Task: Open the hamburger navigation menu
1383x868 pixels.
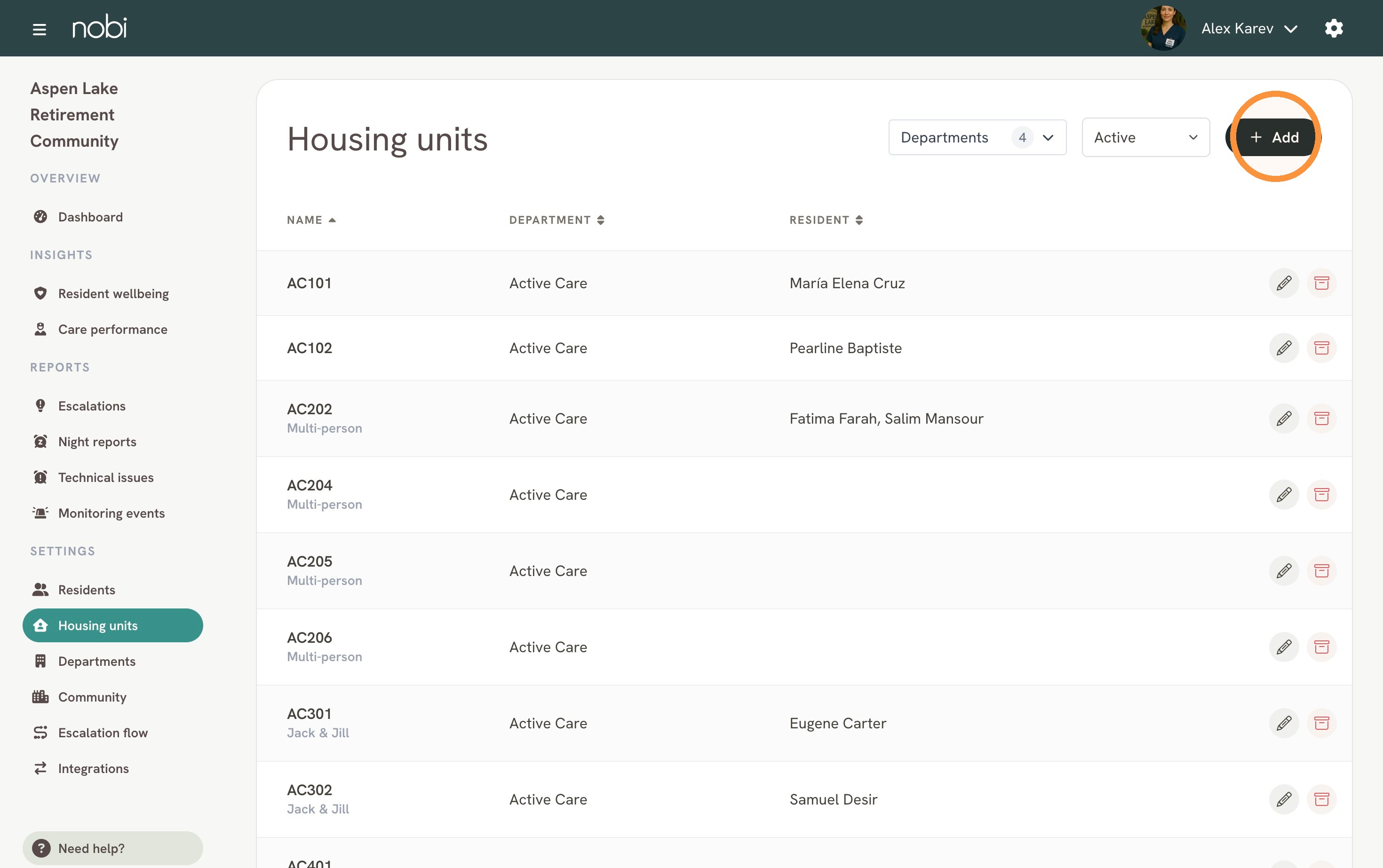Action: coord(39,29)
